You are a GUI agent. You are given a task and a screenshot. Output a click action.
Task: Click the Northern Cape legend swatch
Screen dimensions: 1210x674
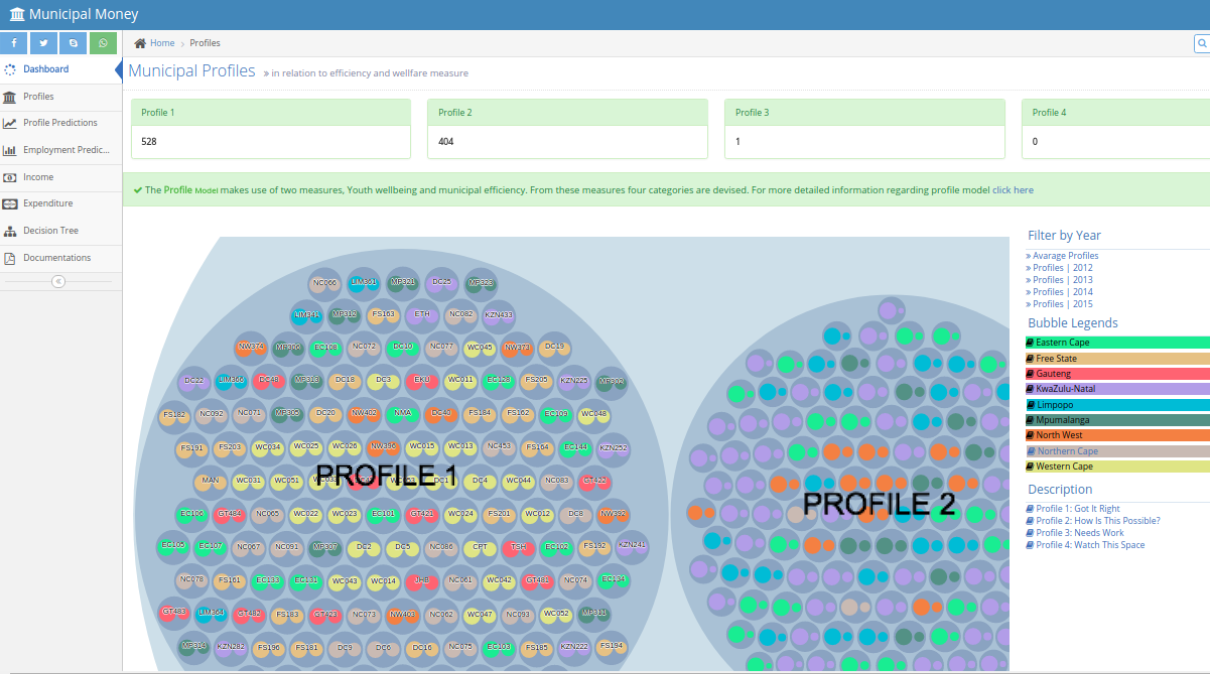(1118, 451)
